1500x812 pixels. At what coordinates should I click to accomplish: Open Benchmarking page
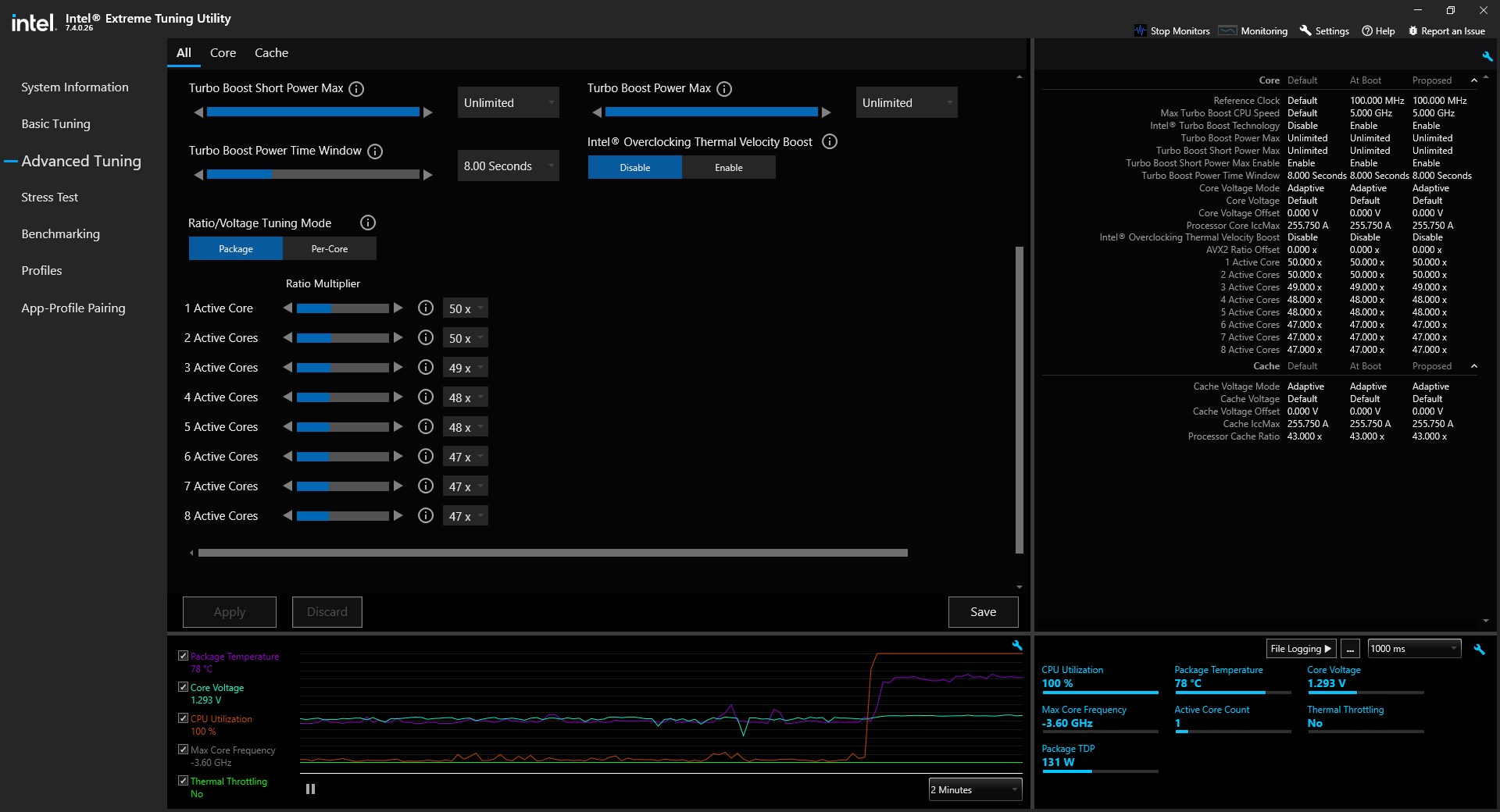click(x=61, y=233)
